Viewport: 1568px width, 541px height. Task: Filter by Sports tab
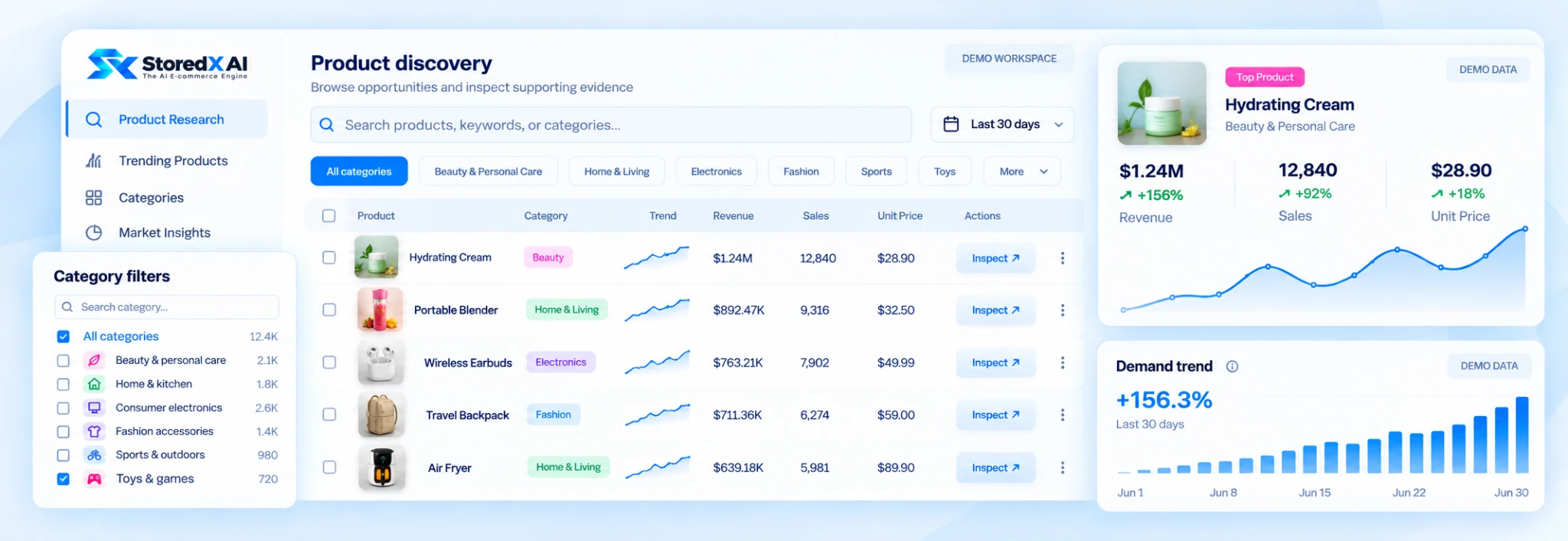(x=877, y=172)
